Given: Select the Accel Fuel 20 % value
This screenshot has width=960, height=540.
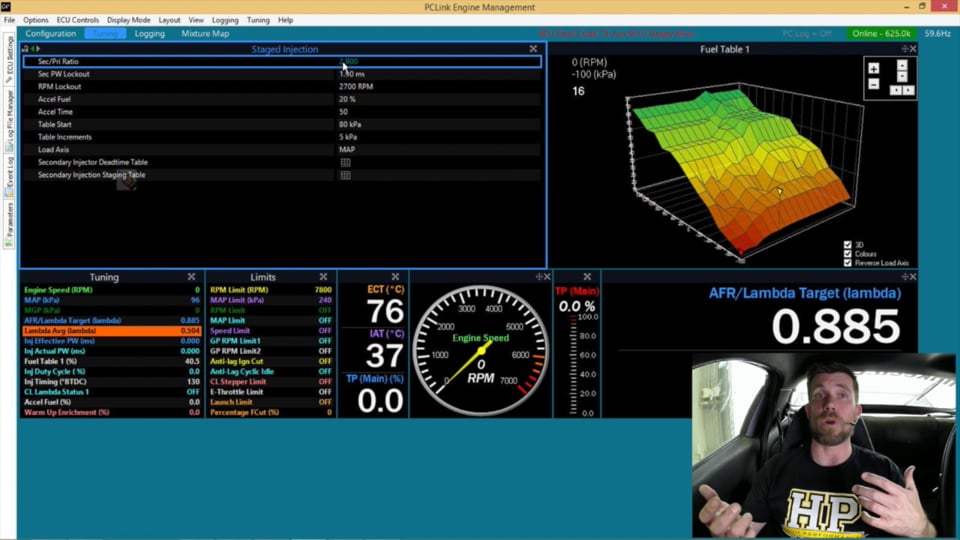Looking at the screenshot, I should tap(347, 99).
